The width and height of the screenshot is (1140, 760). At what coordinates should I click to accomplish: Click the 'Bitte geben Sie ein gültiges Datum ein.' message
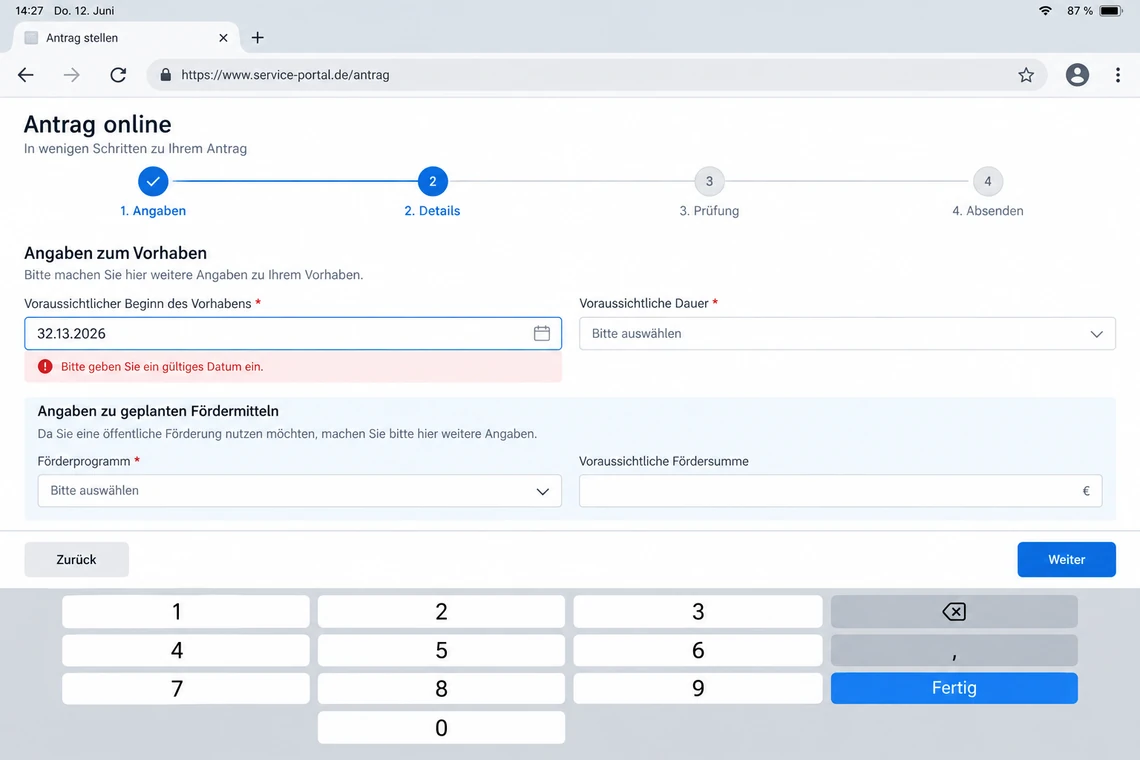[162, 367]
